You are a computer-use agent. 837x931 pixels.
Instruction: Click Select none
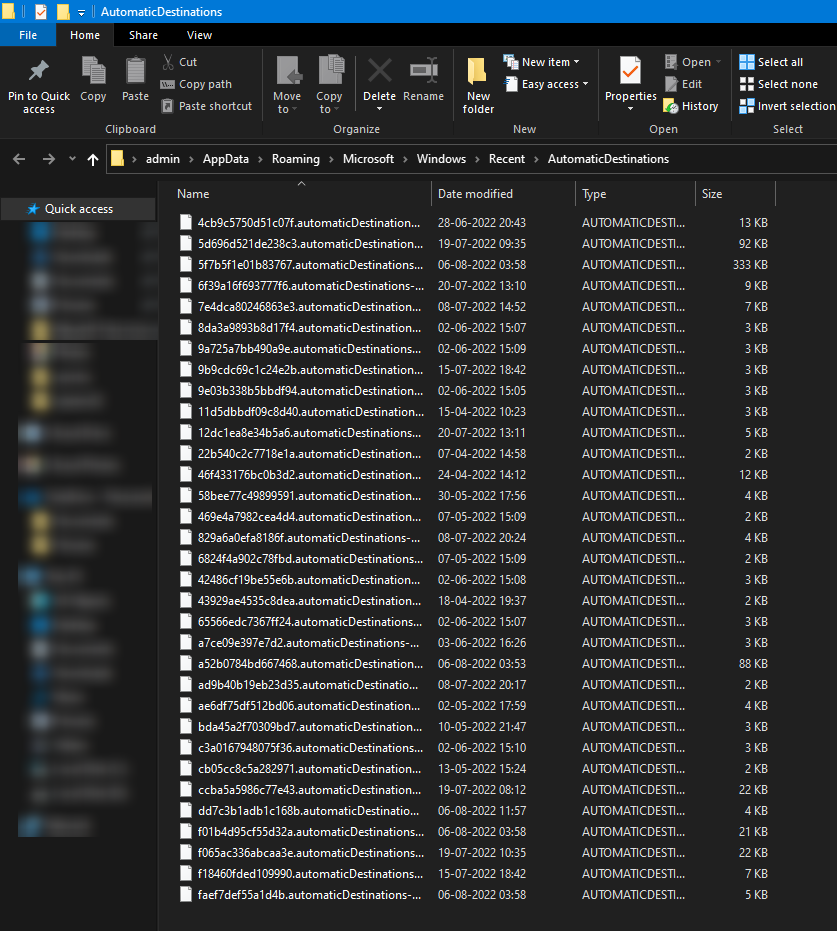pos(779,84)
